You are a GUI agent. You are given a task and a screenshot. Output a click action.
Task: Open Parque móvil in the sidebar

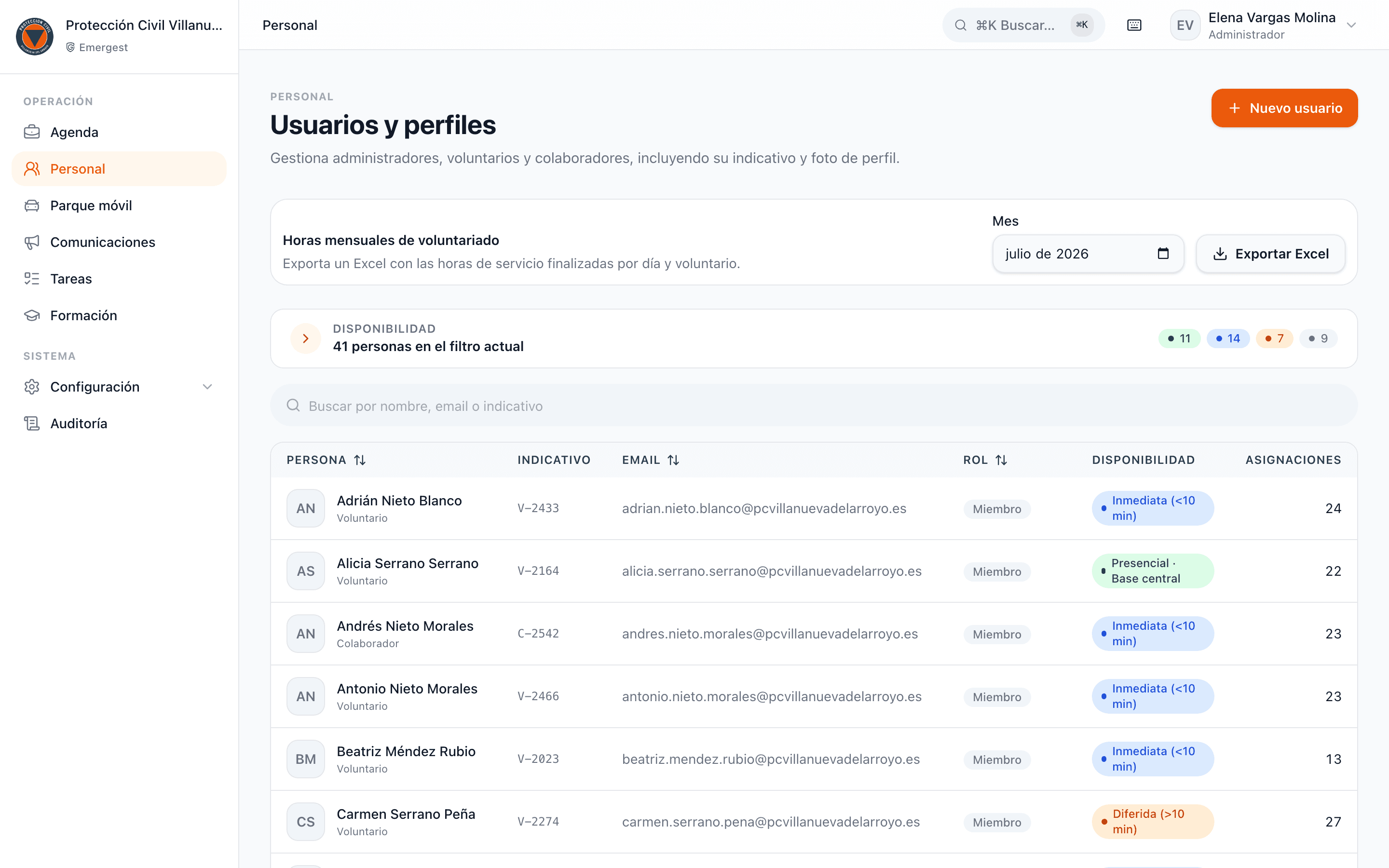point(119,205)
